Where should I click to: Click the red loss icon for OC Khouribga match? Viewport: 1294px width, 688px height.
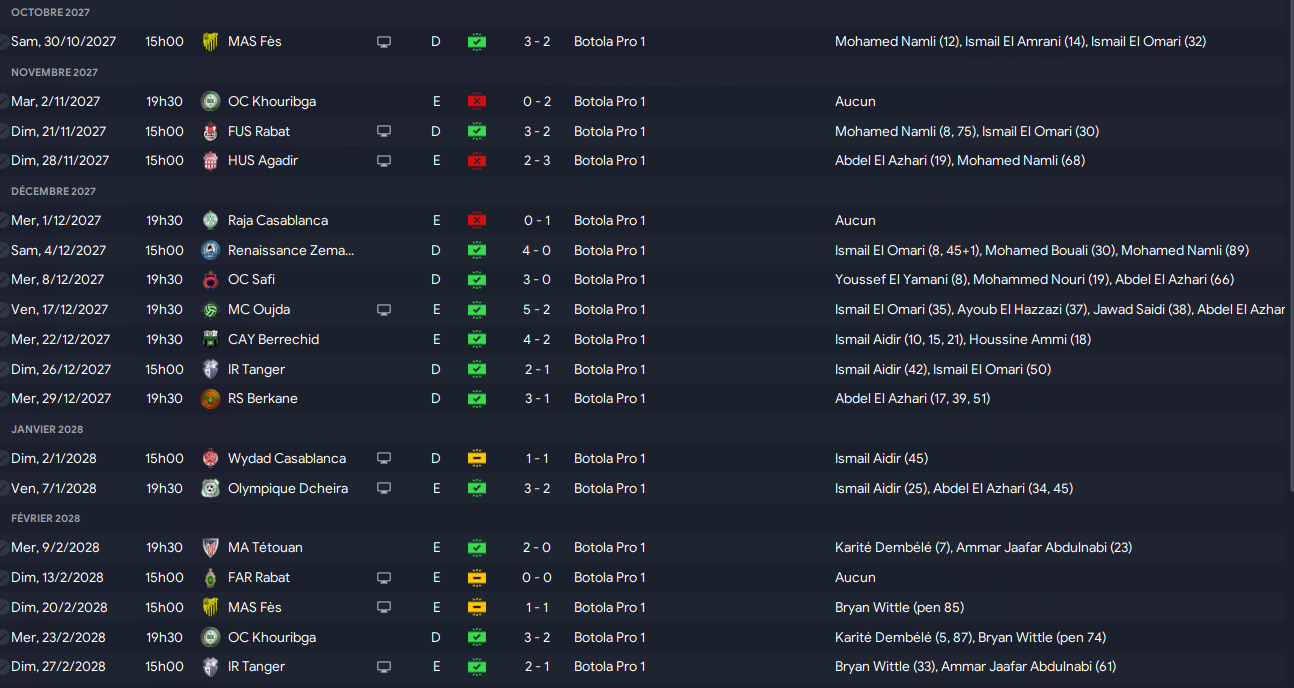click(x=477, y=101)
